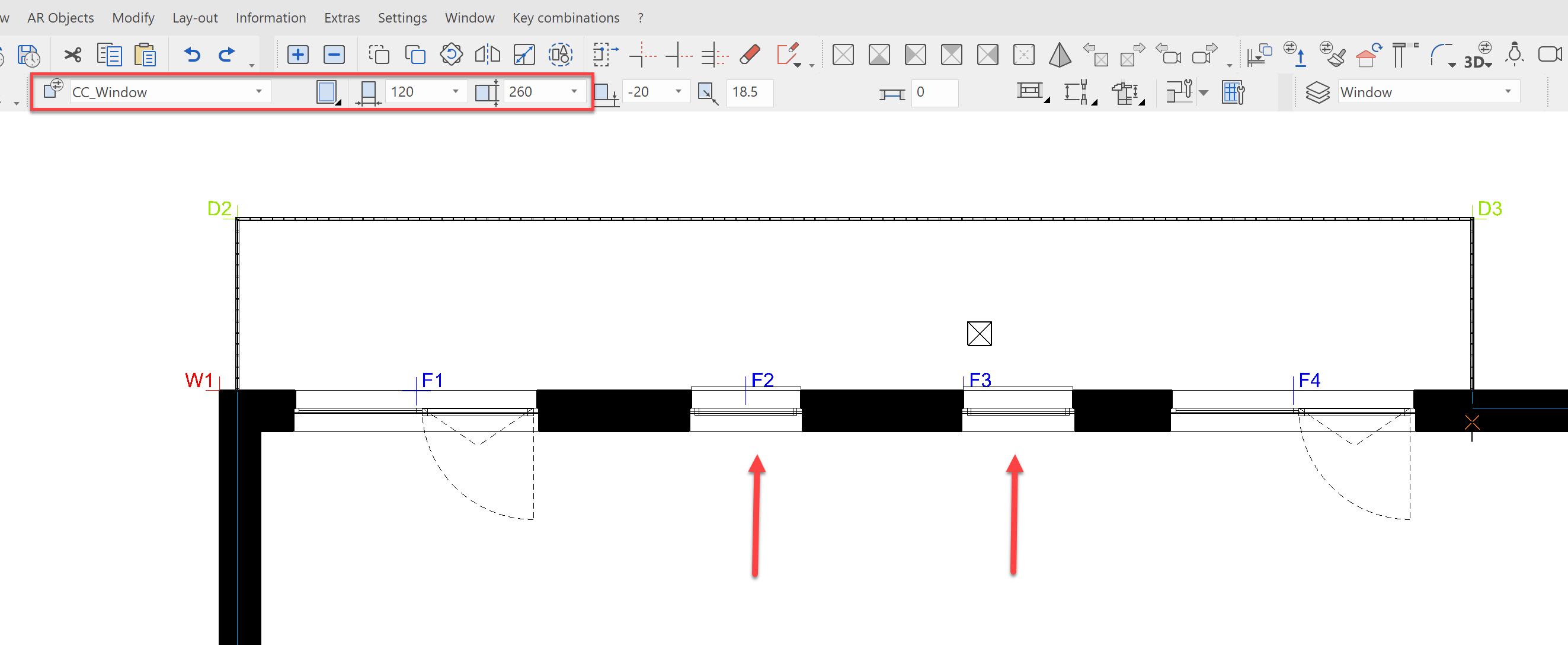The image size is (1568, 645).
Task: Open the Lay-out menu
Action: pyautogui.click(x=195, y=18)
